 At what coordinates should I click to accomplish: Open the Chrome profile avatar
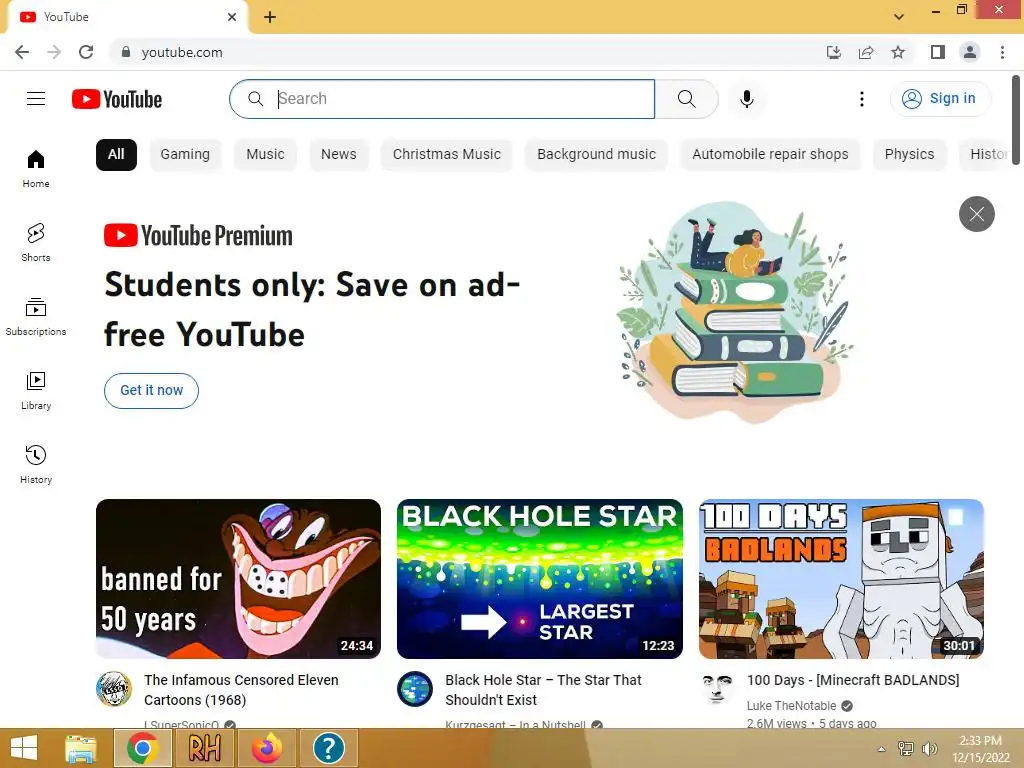[x=970, y=52]
